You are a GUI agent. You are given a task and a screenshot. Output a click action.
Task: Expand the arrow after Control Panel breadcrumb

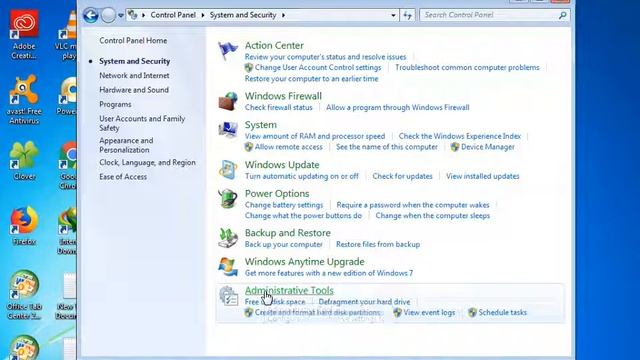pos(203,15)
